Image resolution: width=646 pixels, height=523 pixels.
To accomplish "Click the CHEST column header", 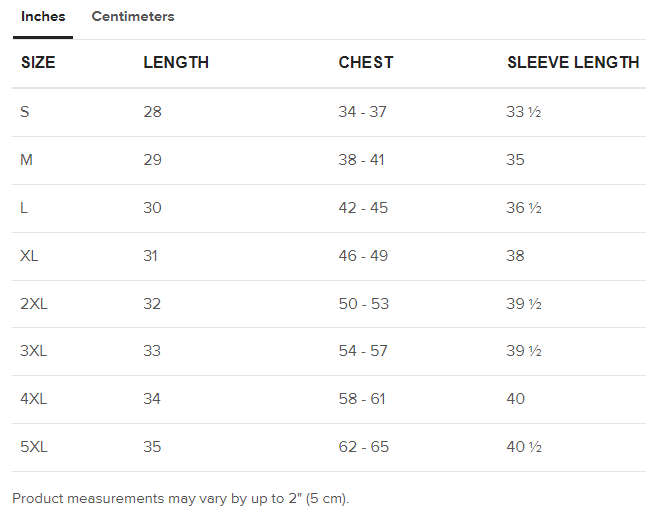I will click(366, 63).
